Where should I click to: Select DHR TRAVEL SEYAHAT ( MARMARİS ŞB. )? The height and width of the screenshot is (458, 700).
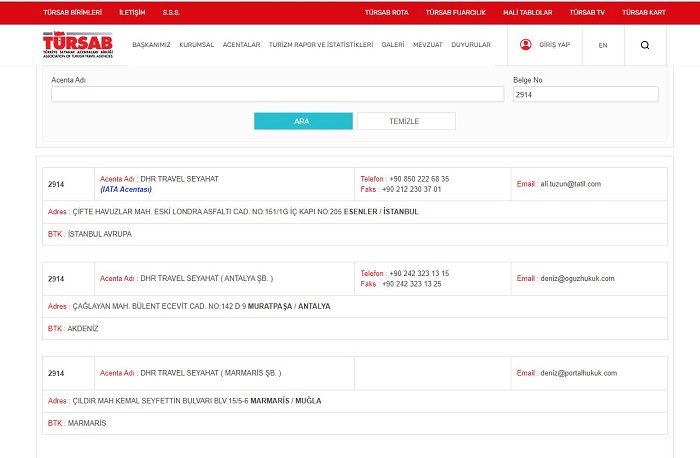211,373
